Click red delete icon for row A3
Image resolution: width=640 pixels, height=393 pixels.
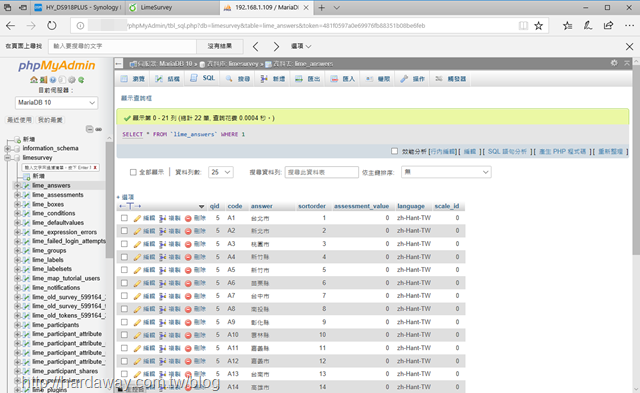coord(188,244)
